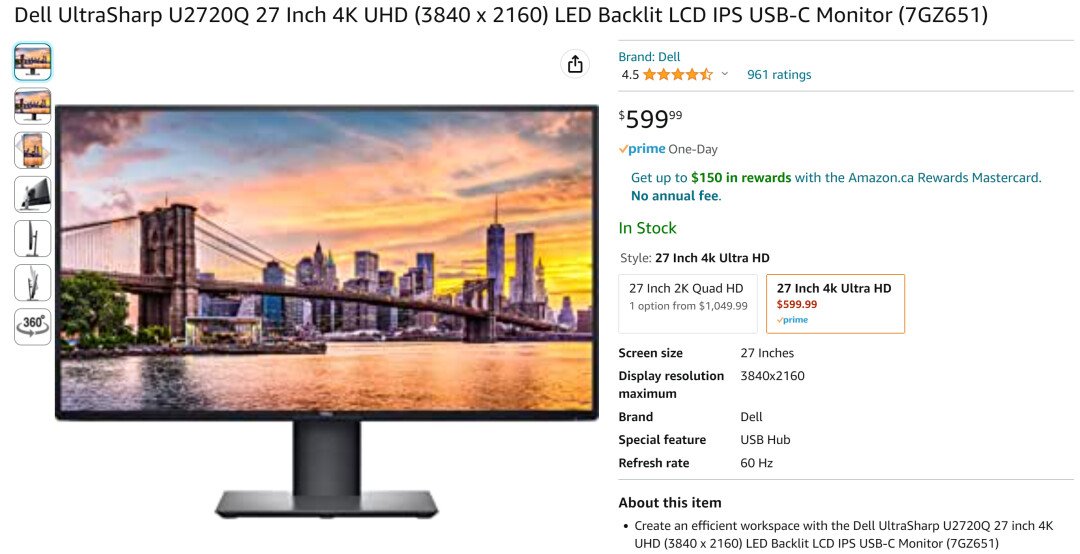Expand the star rating chevron dropdown

point(725,74)
